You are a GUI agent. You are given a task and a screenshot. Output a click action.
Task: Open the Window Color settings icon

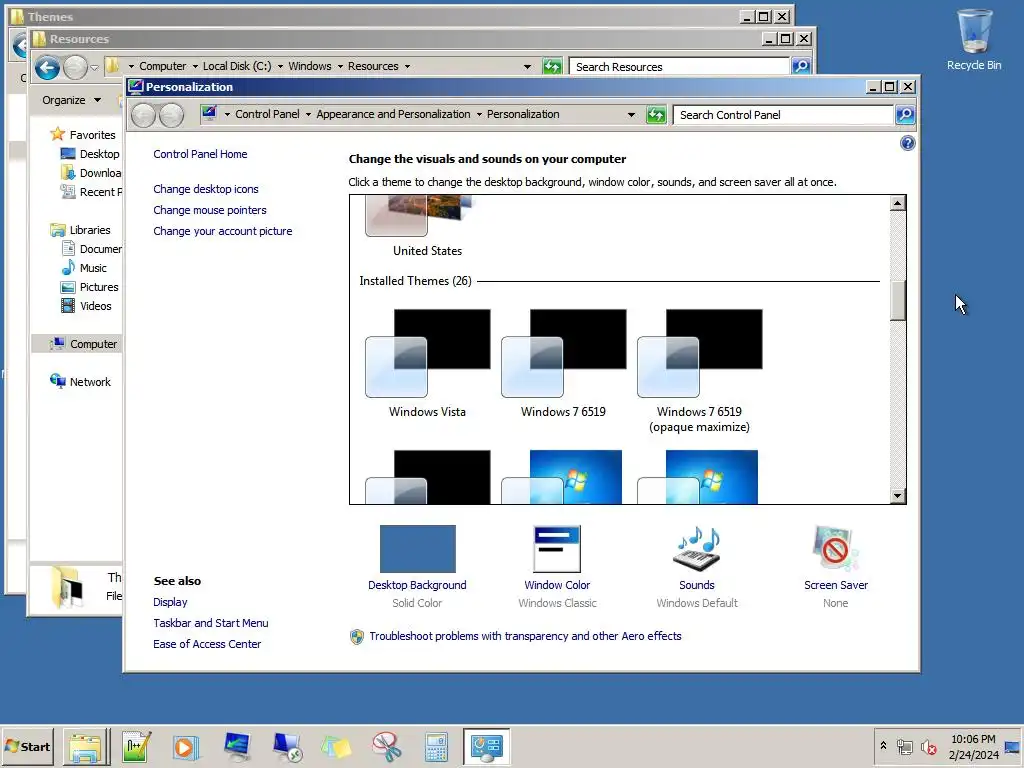point(557,549)
